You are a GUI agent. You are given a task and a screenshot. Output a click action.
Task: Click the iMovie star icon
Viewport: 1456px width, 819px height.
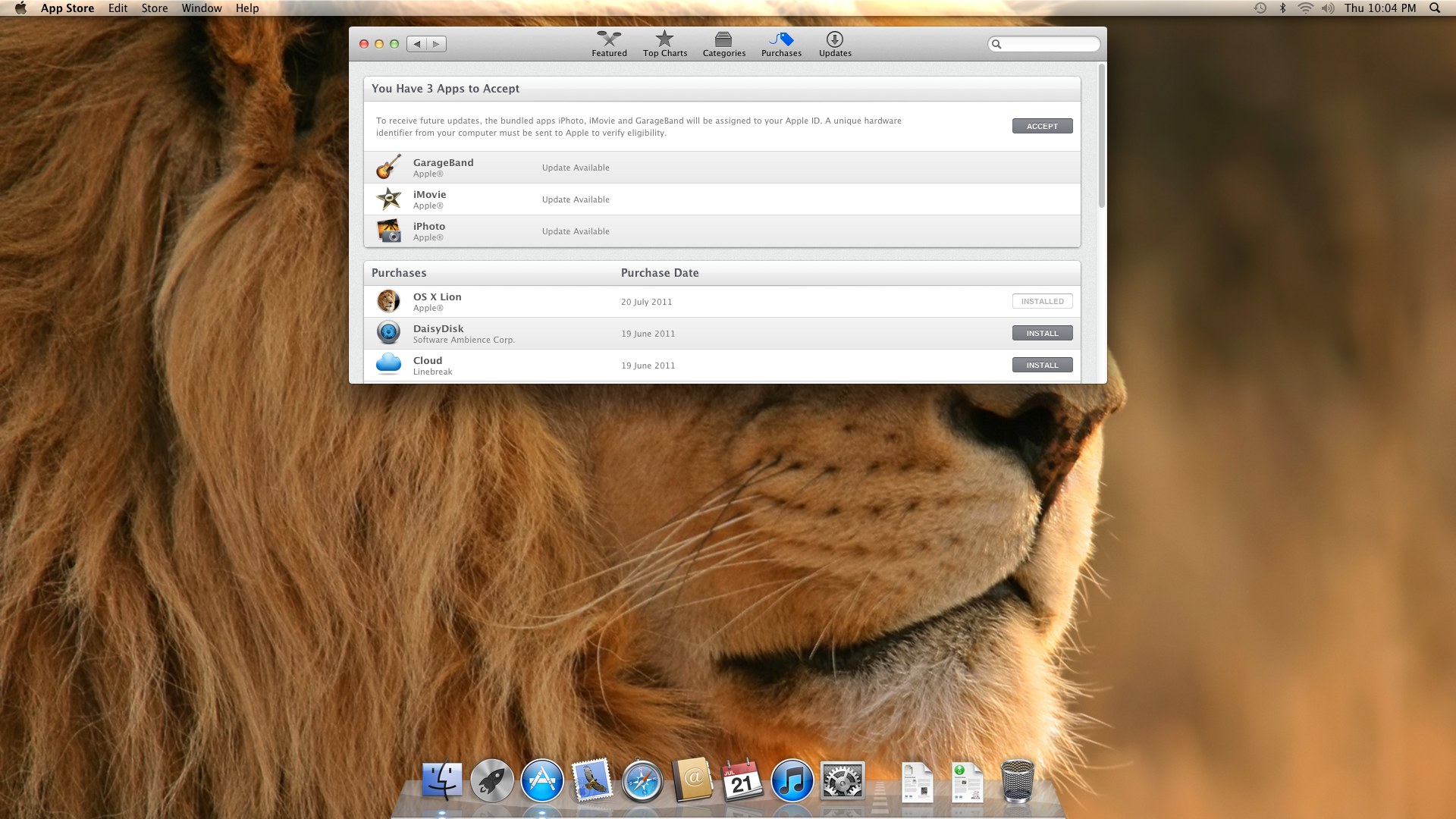tap(389, 199)
